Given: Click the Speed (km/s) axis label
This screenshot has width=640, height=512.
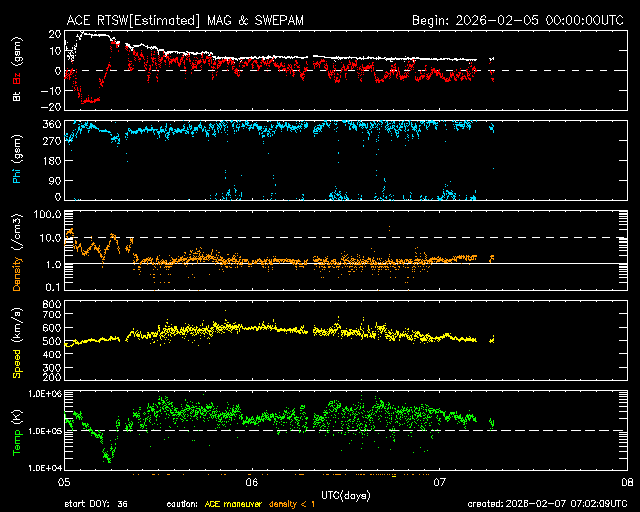Looking at the screenshot, I should click(x=15, y=341).
